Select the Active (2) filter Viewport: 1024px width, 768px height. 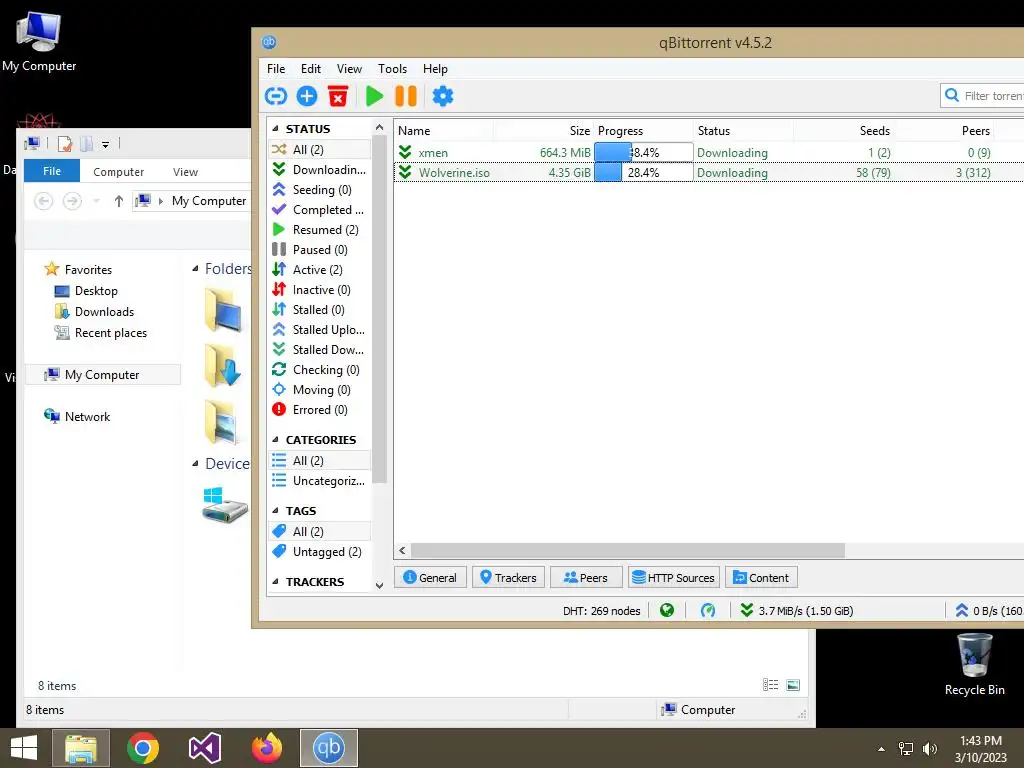tap(319, 270)
